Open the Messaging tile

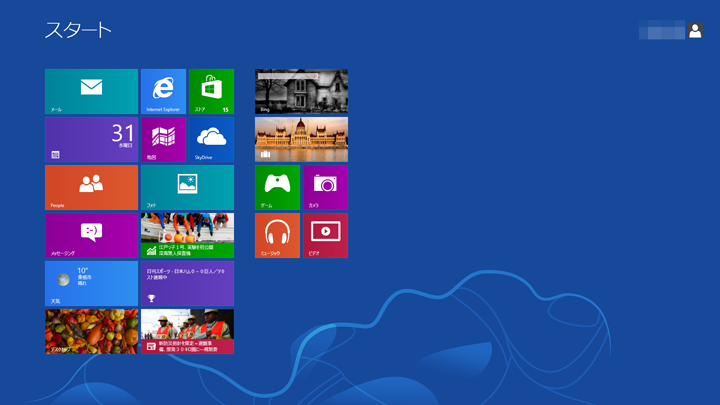[91, 236]
